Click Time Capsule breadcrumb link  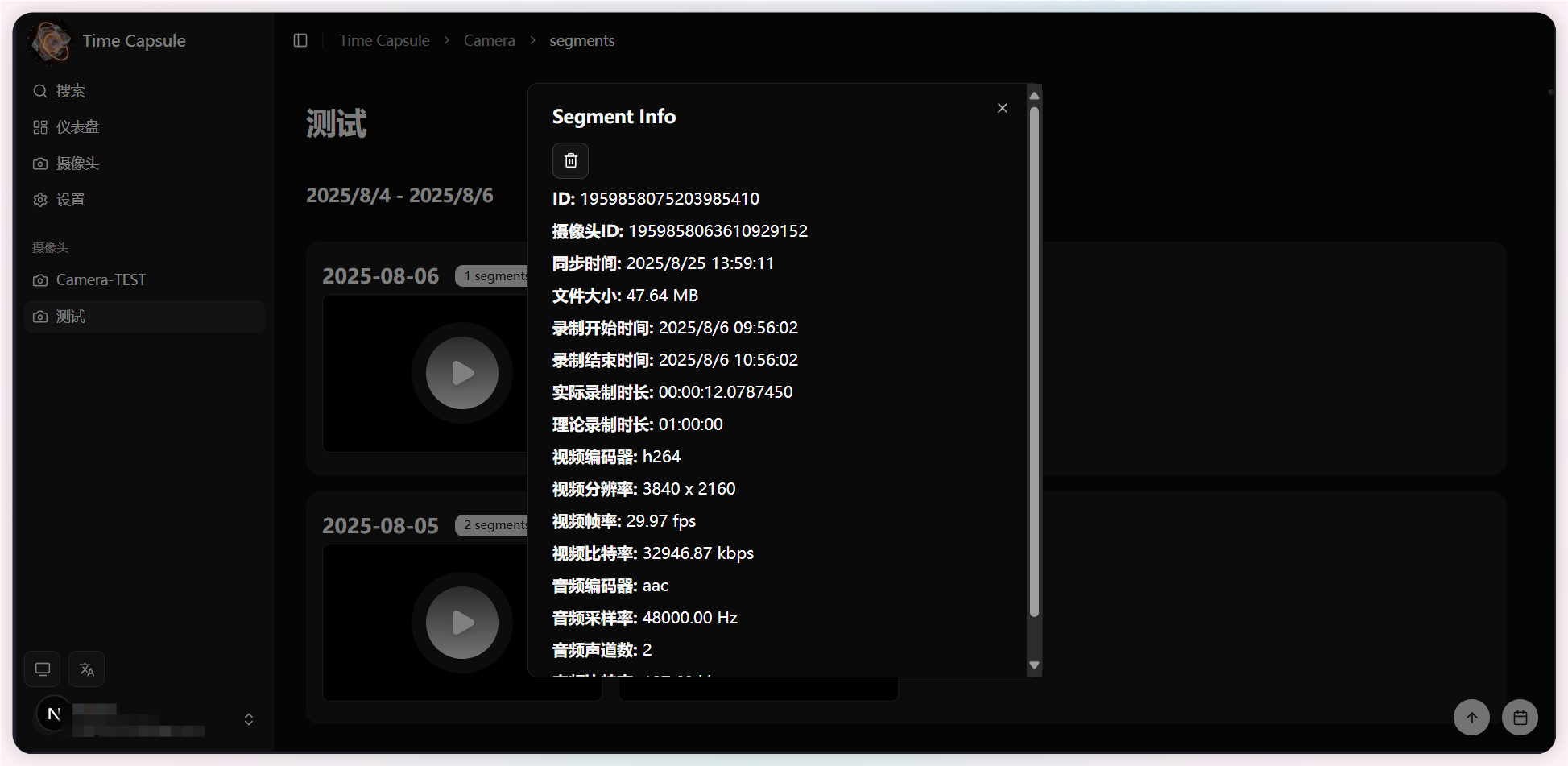[384, 40]
